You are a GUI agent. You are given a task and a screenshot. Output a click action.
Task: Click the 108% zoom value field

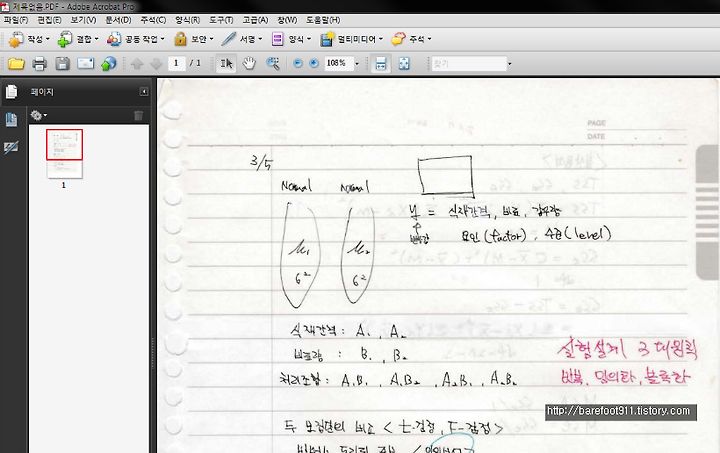pos(339,63)
